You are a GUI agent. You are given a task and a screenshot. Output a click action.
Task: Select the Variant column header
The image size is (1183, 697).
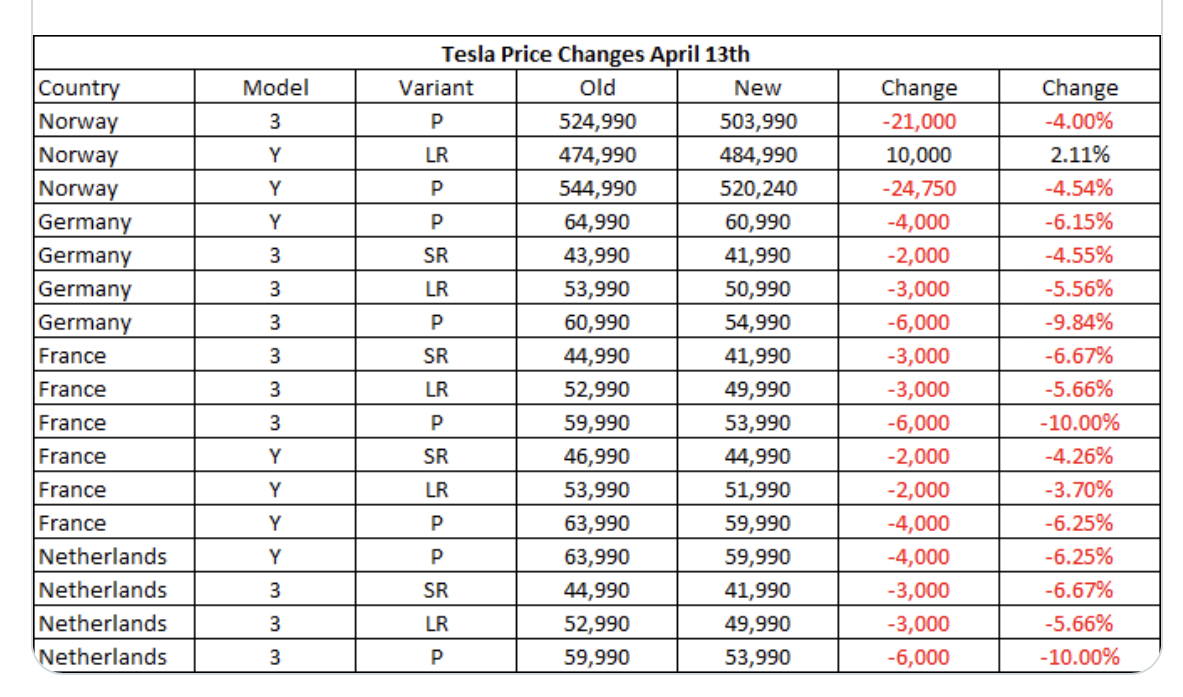tap(436, 88)
